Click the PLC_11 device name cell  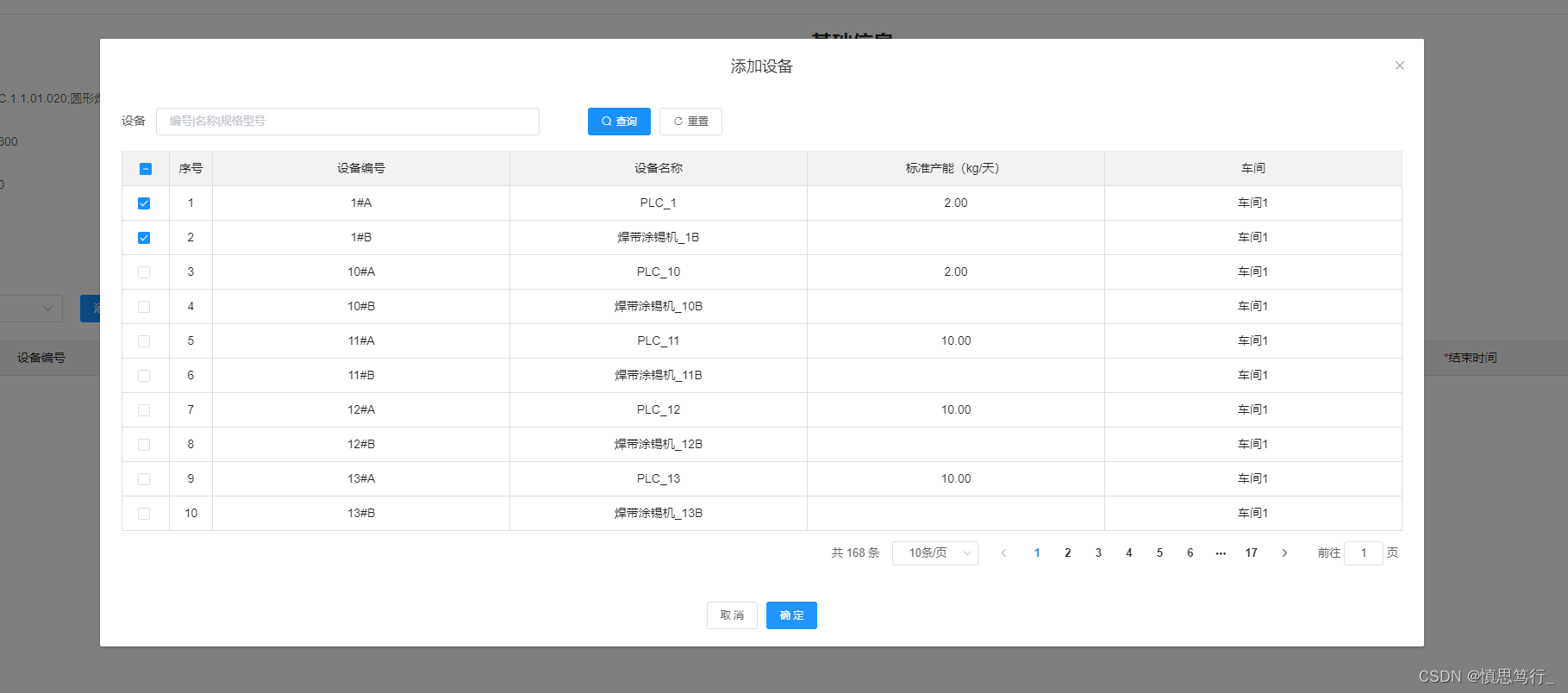pos(659,341)
